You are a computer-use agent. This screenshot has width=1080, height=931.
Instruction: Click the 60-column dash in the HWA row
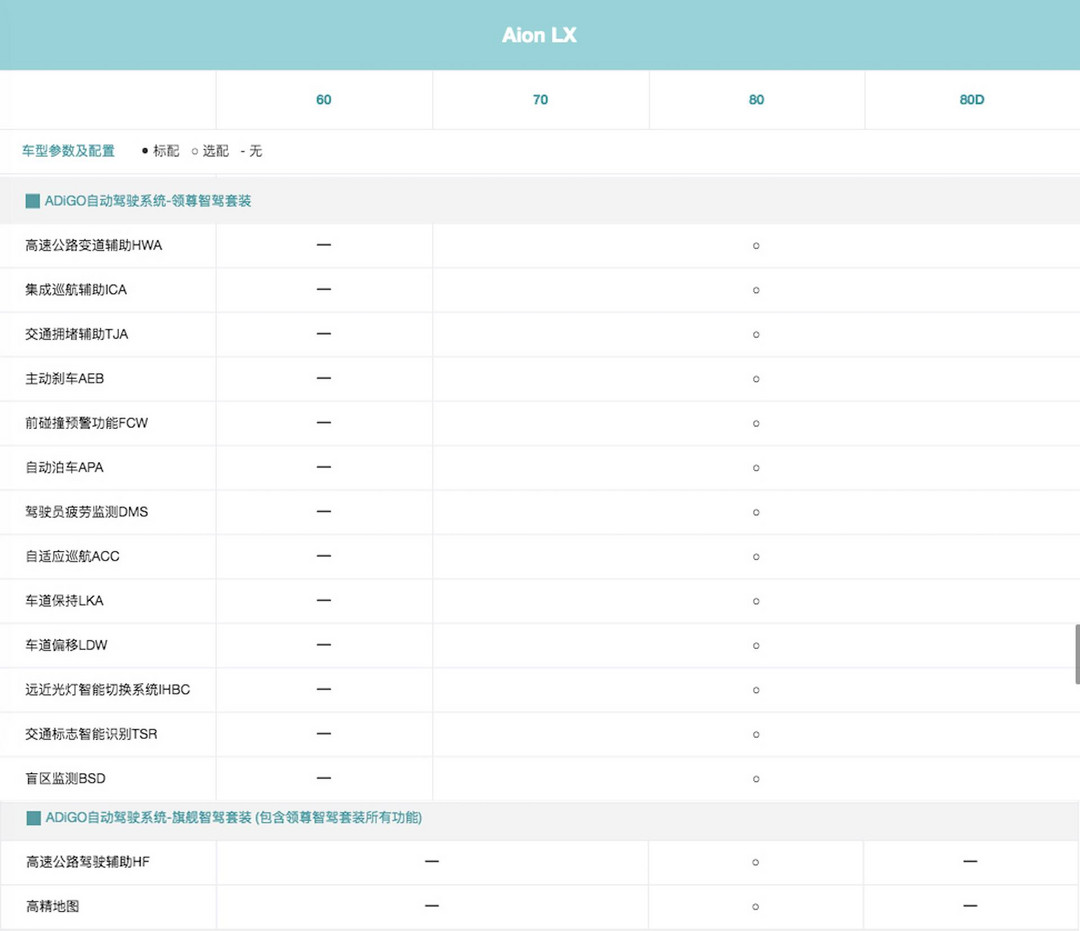coord(324,244)
